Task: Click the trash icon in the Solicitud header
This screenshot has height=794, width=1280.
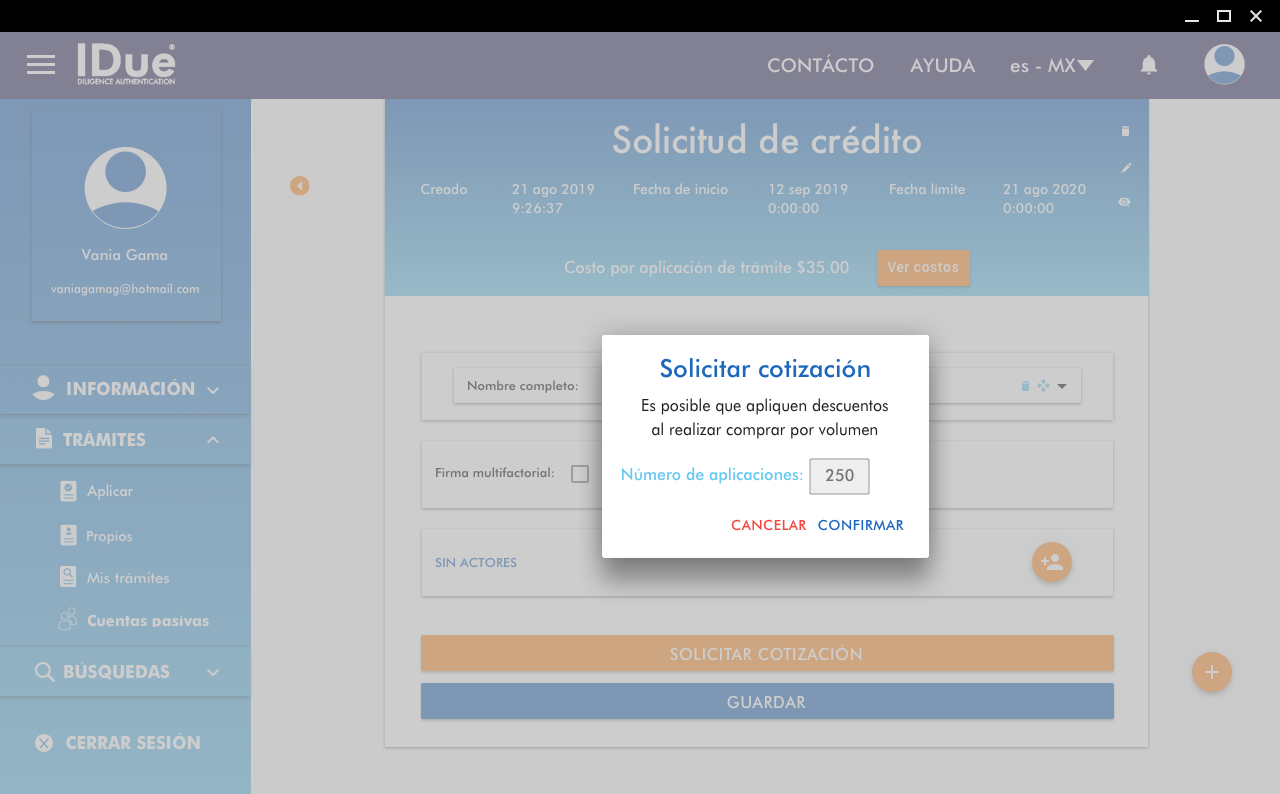Action: tap(1125, 131)
